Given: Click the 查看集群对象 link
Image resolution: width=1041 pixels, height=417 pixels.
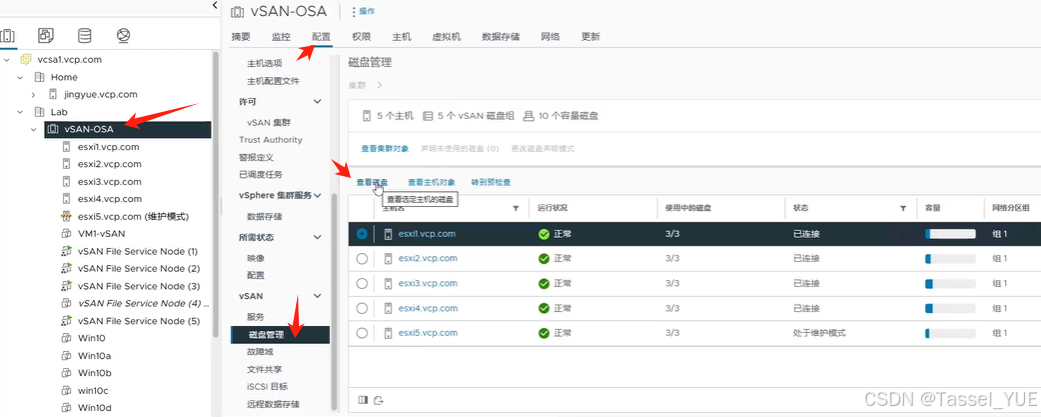Looking at the screenshot, I should [x=385, y=149].
